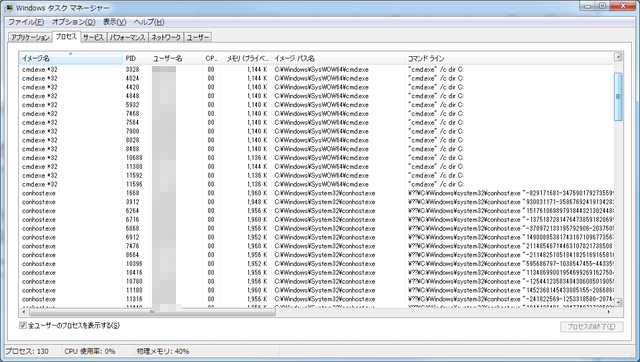Select conhost.exe row with PID 10396
This screenshot has width=640, height=362.
click(x=316, y=264)
